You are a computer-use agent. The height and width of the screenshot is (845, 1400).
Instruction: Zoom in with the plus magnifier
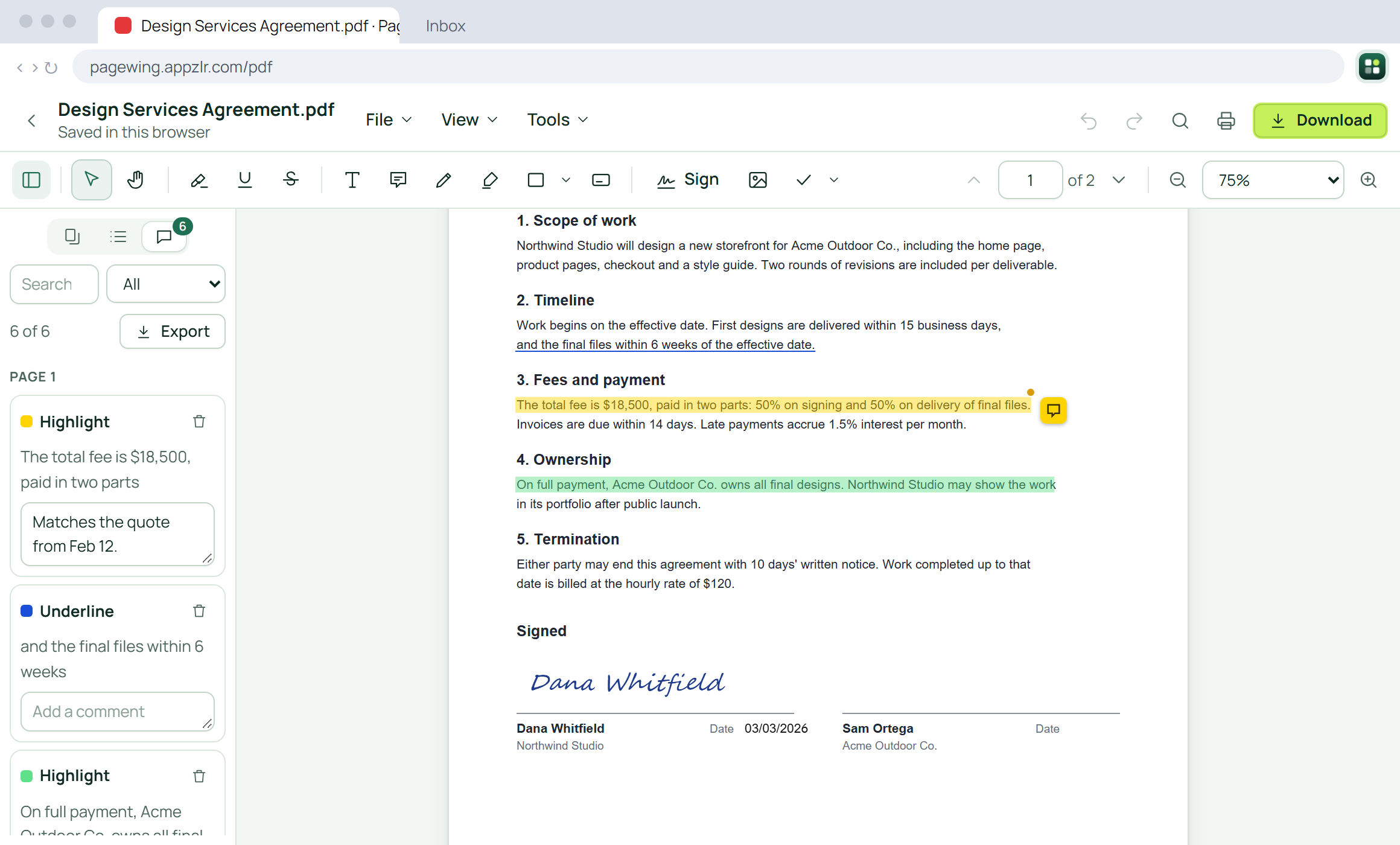coord(1369,180)
